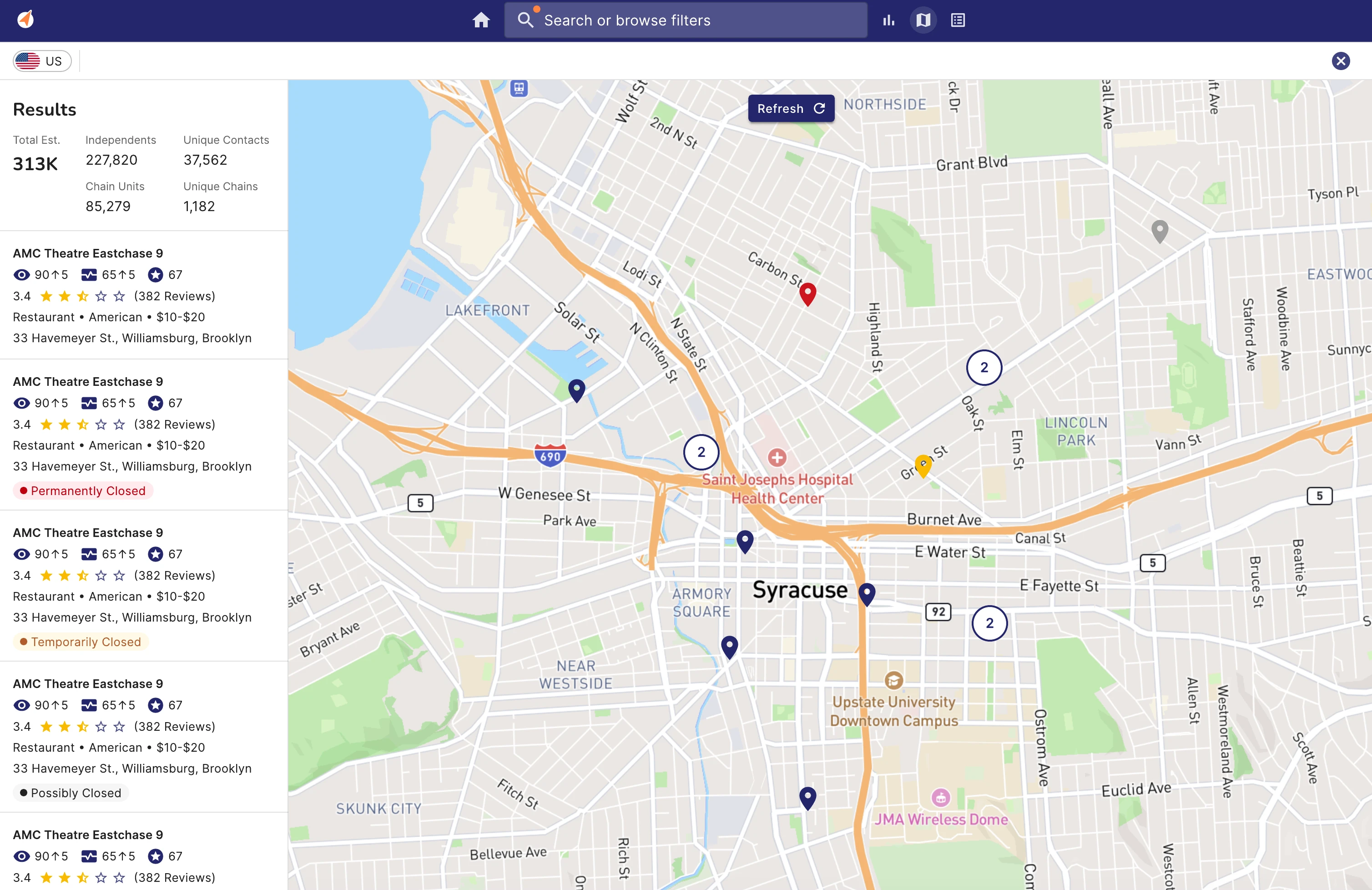Image resolution: width=1372 pixels, height=890 pixels.
Task: Click the Unique Contacts count 37,562
Action: pyautogui.click(x=205, y=160)
